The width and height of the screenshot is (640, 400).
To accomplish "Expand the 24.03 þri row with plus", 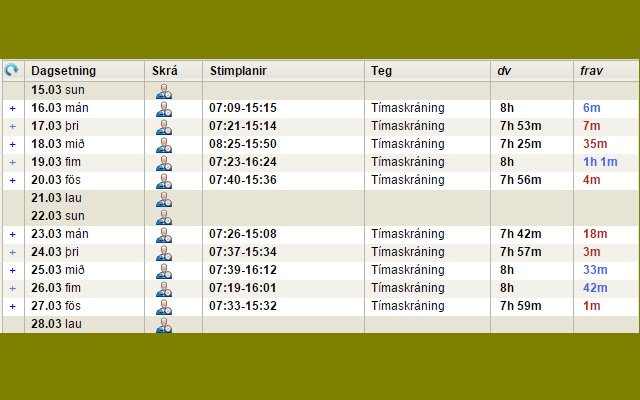I will pyautogui.click(x=13, y=253).
